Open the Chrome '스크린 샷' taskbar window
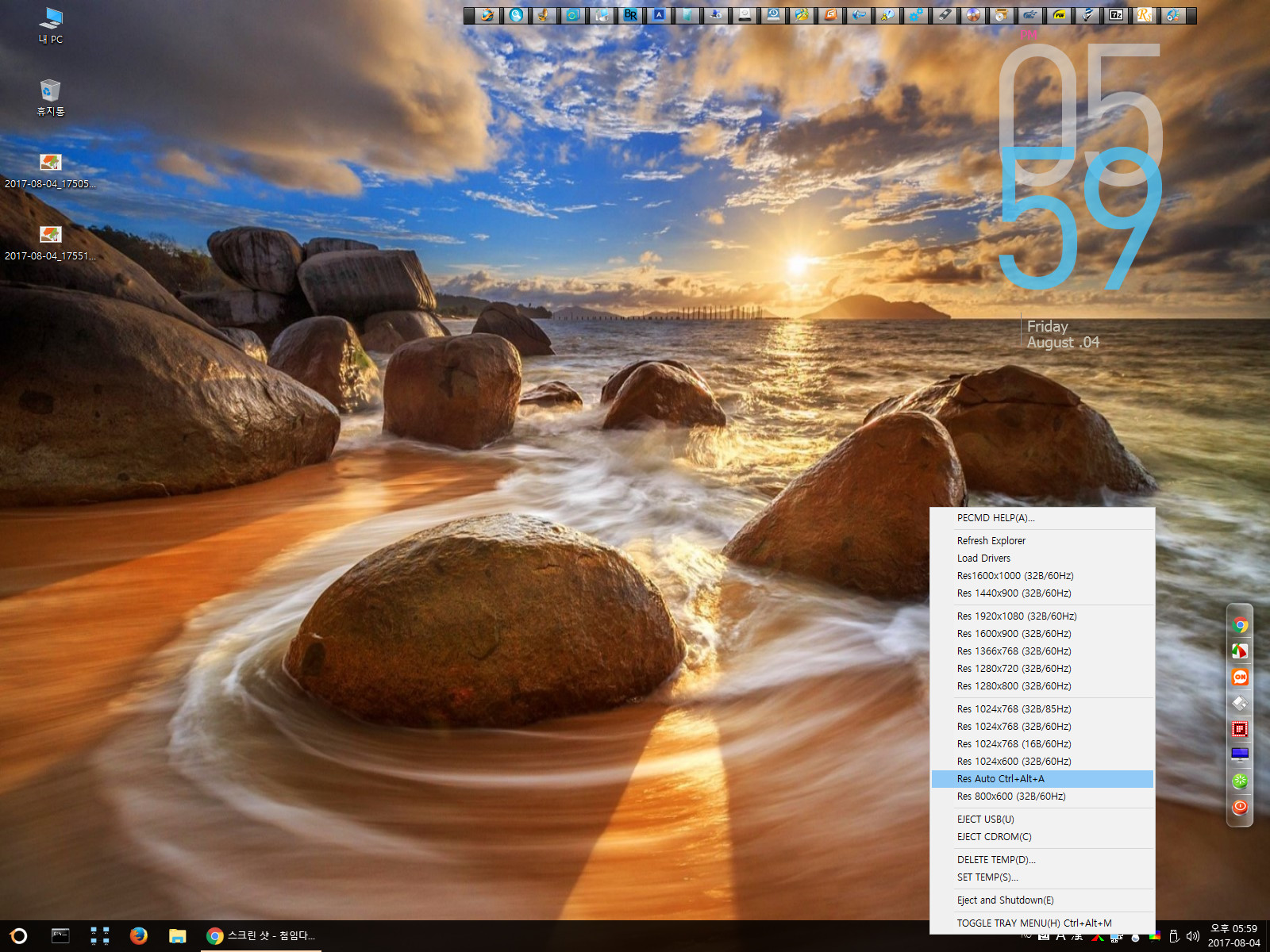The height and width of the screenshot is (952, 1270). 261,936
